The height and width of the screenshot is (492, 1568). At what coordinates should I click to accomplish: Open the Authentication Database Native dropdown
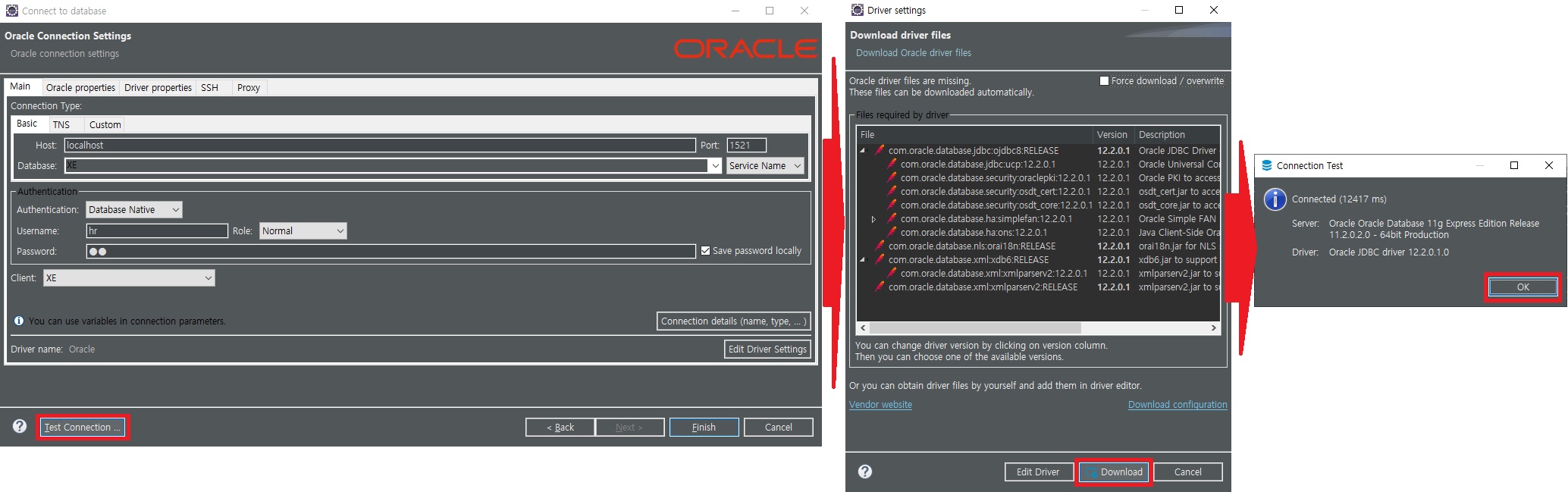tap(134, 209)
